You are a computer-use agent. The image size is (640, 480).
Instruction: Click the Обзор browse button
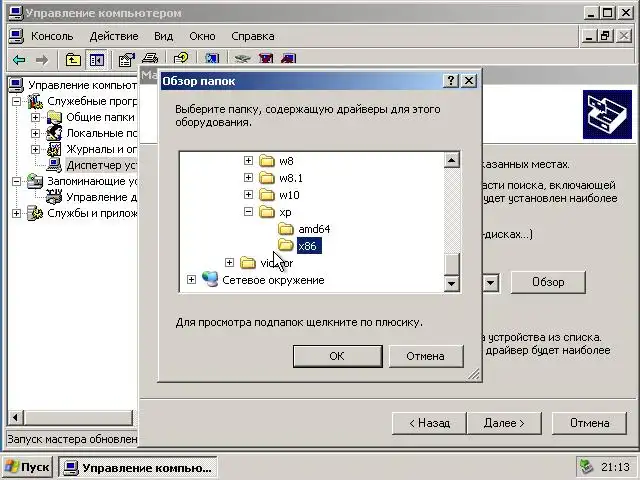(x=548, y=282)
